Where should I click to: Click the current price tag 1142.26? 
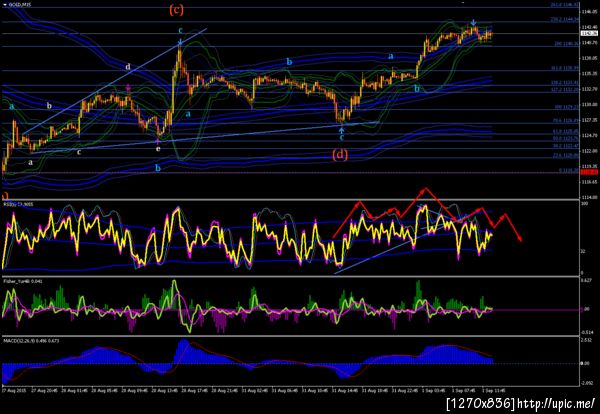click(587, 33)
